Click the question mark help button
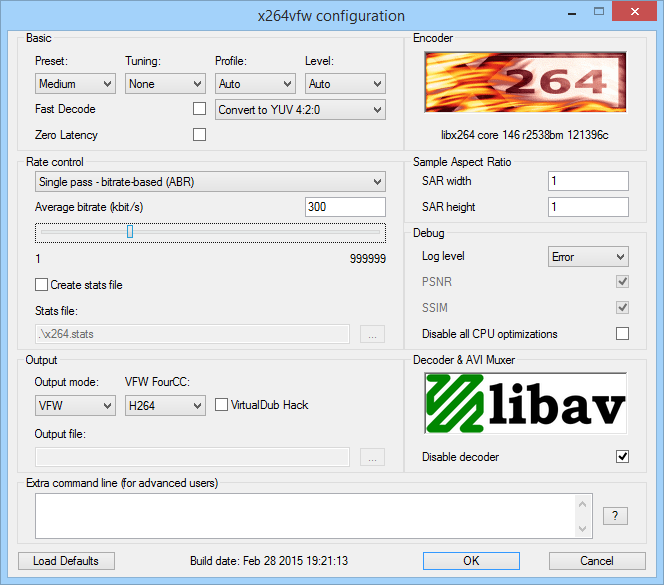This screenshot has height=585, width=664. [x=615, y=516]
